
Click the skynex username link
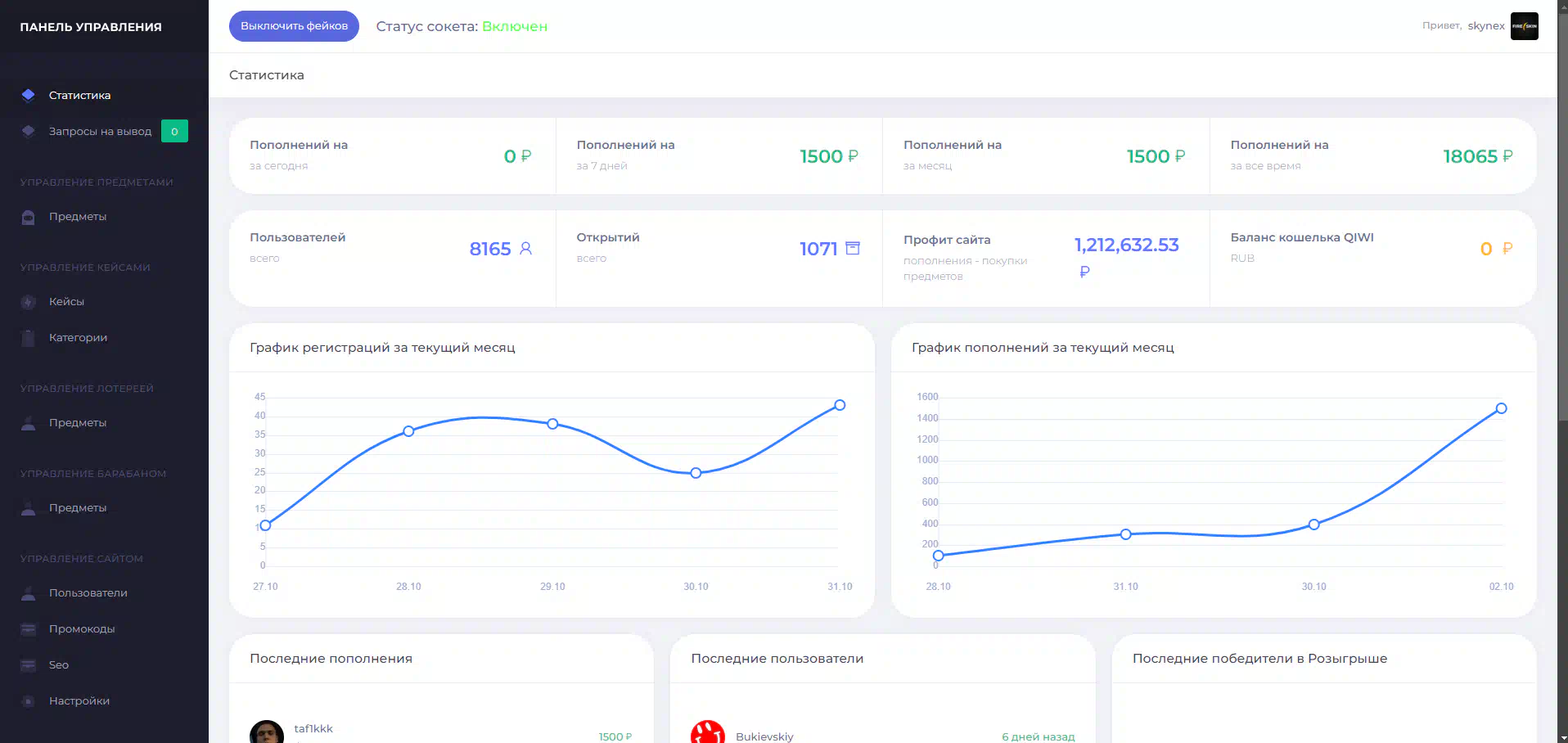click(x=1485, y=26)
